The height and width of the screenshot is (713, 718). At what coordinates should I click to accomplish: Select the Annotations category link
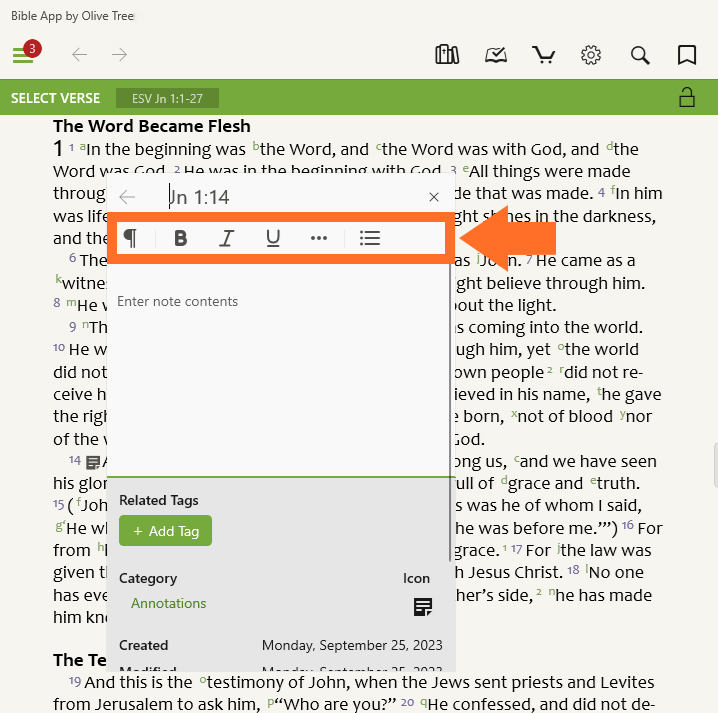(168, 603)
